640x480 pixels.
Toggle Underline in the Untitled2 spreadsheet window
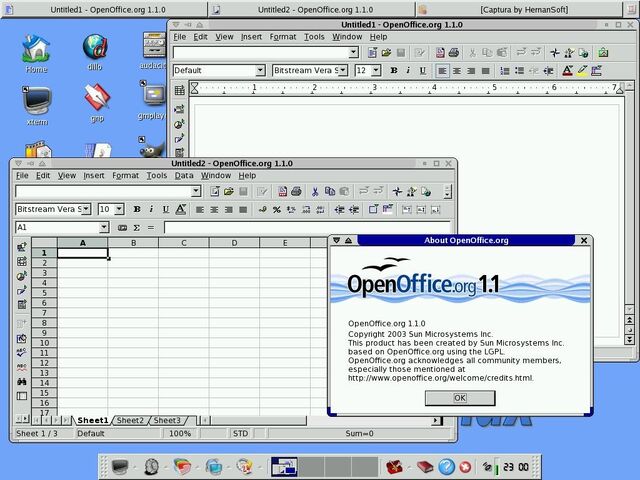166,209
